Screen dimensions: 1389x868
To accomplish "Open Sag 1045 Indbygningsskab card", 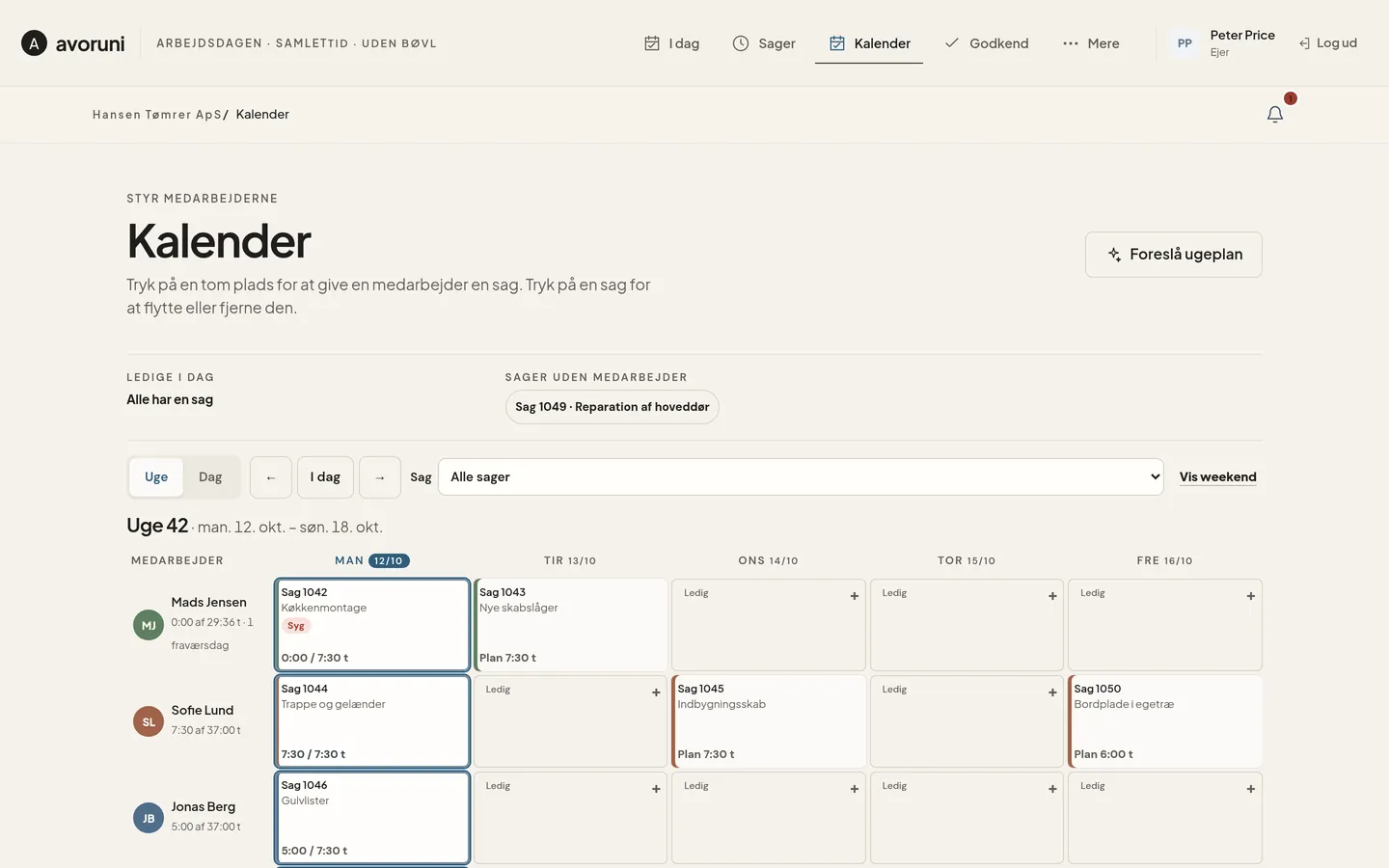I will [769, 721].
